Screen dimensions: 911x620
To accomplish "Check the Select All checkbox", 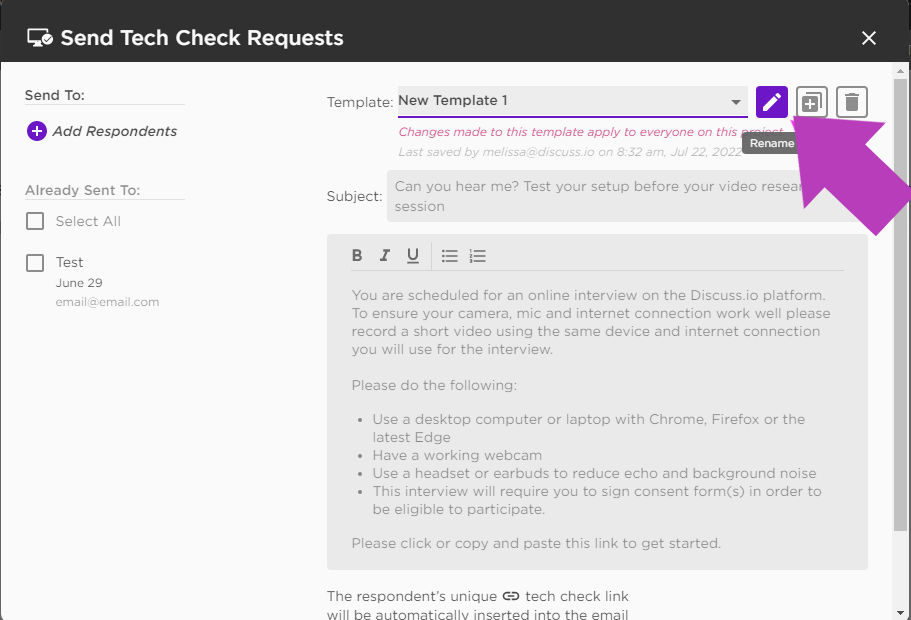I will point(35,221).
